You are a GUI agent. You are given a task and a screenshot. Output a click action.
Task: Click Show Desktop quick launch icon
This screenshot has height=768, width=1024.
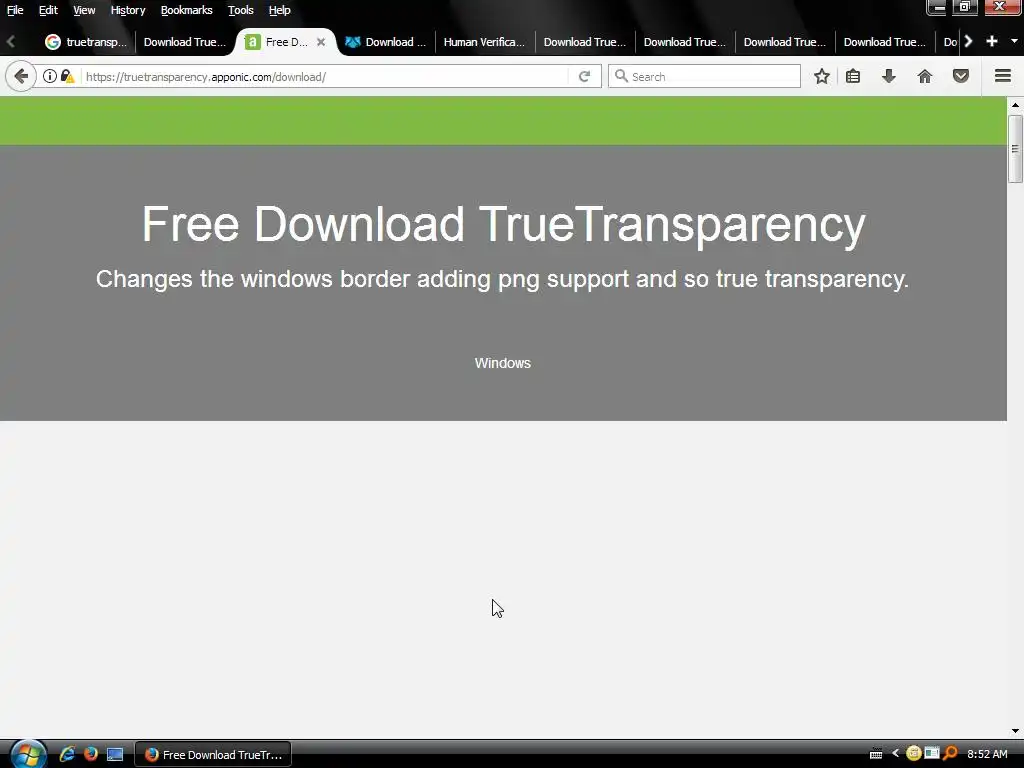(115, 755)
